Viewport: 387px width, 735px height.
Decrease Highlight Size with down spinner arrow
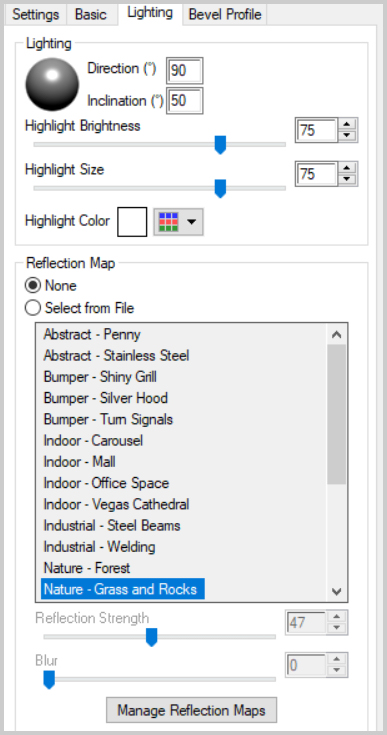(347, 180)
